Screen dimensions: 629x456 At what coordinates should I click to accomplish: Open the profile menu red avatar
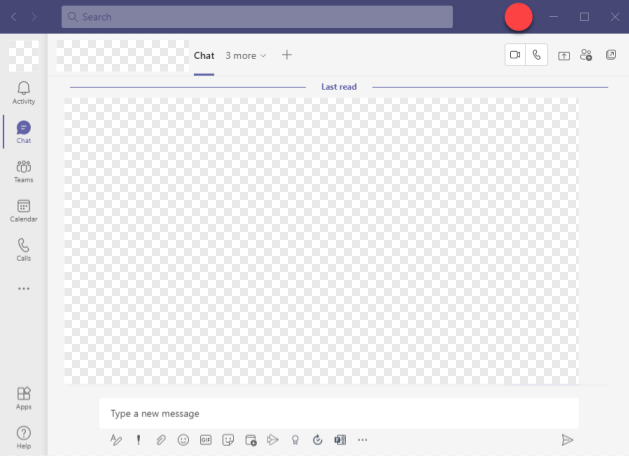point(518,17)
